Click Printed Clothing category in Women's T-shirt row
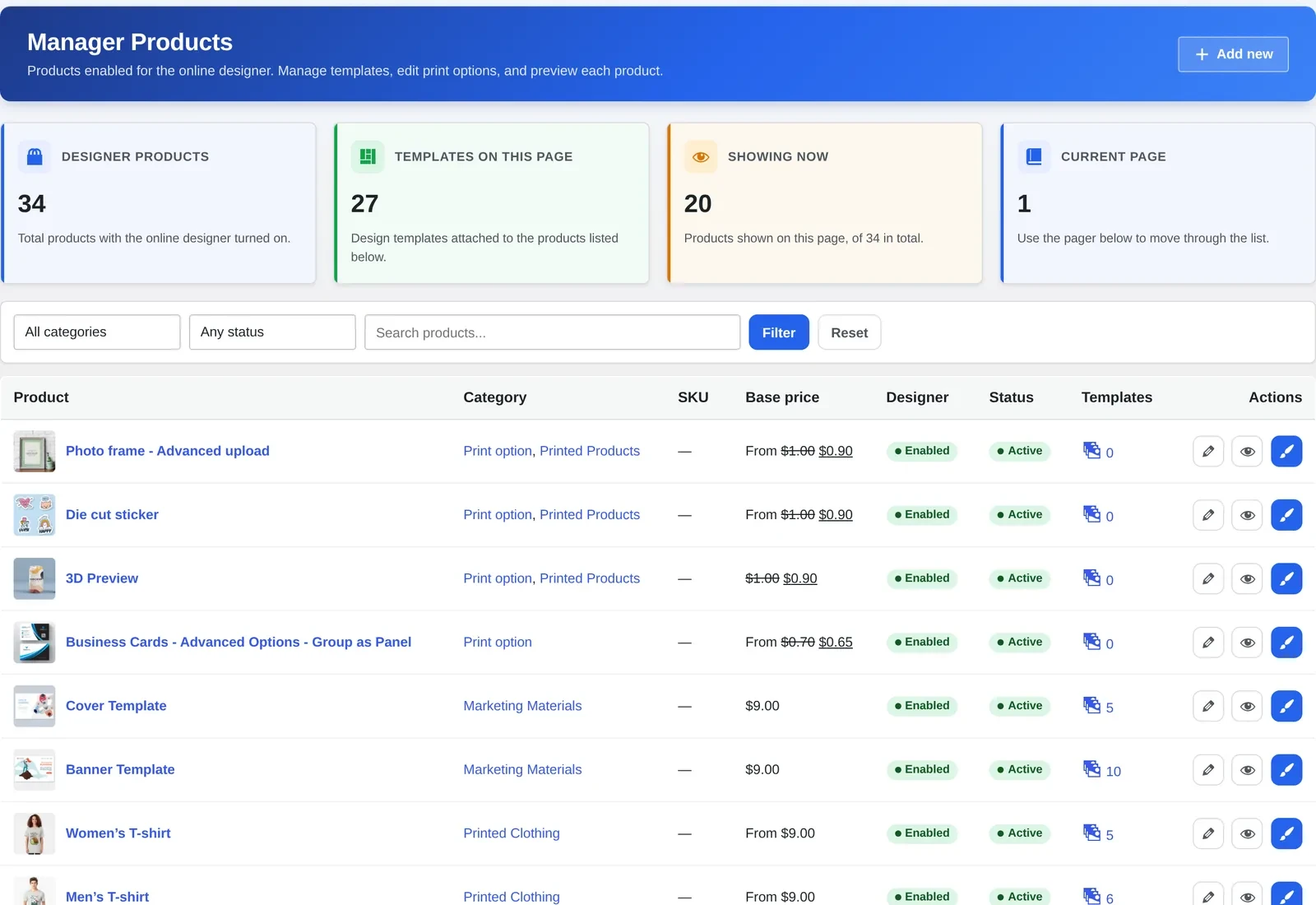 click(x=512, y=833)
